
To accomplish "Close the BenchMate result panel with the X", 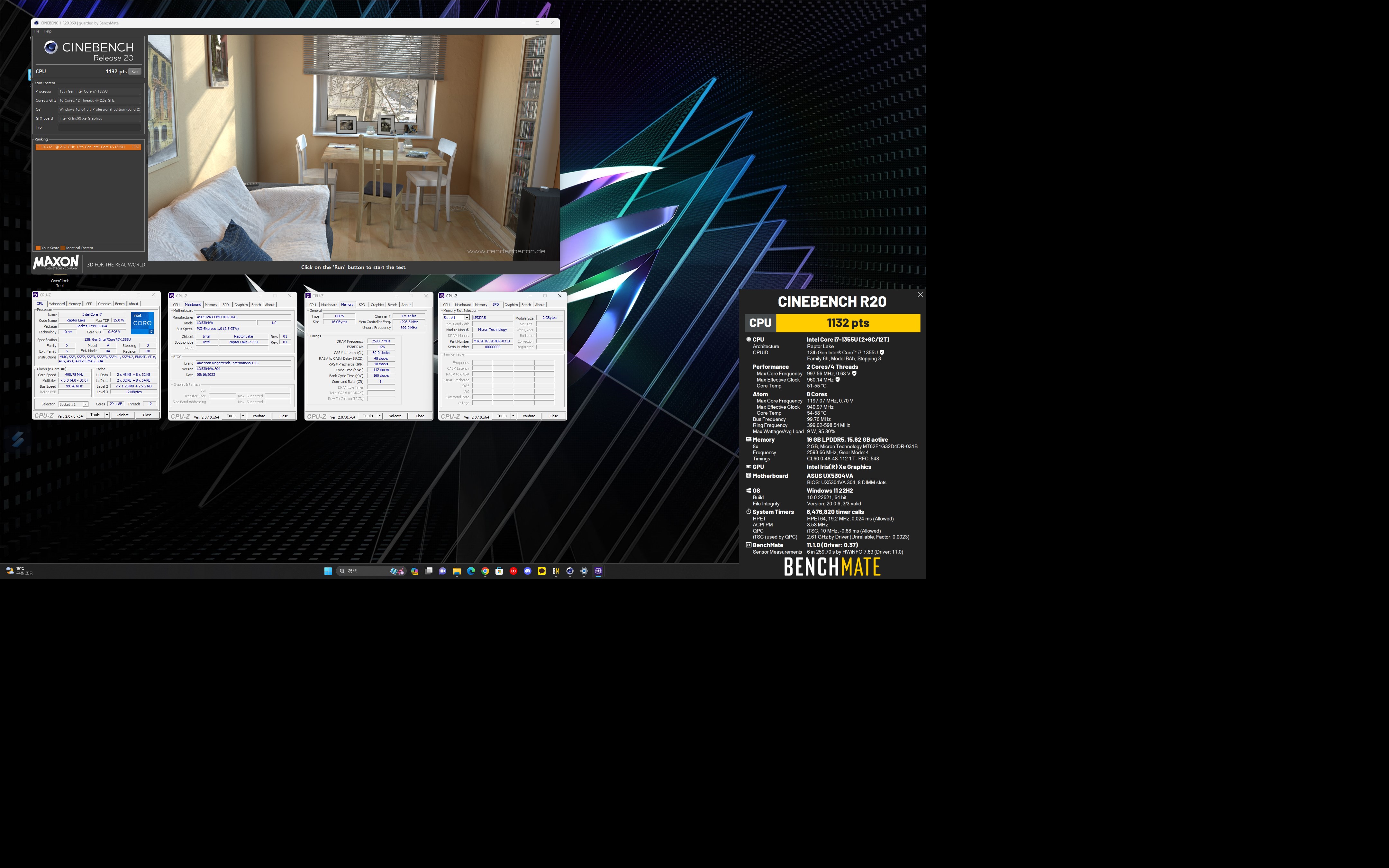I will (x=920, y=294).
